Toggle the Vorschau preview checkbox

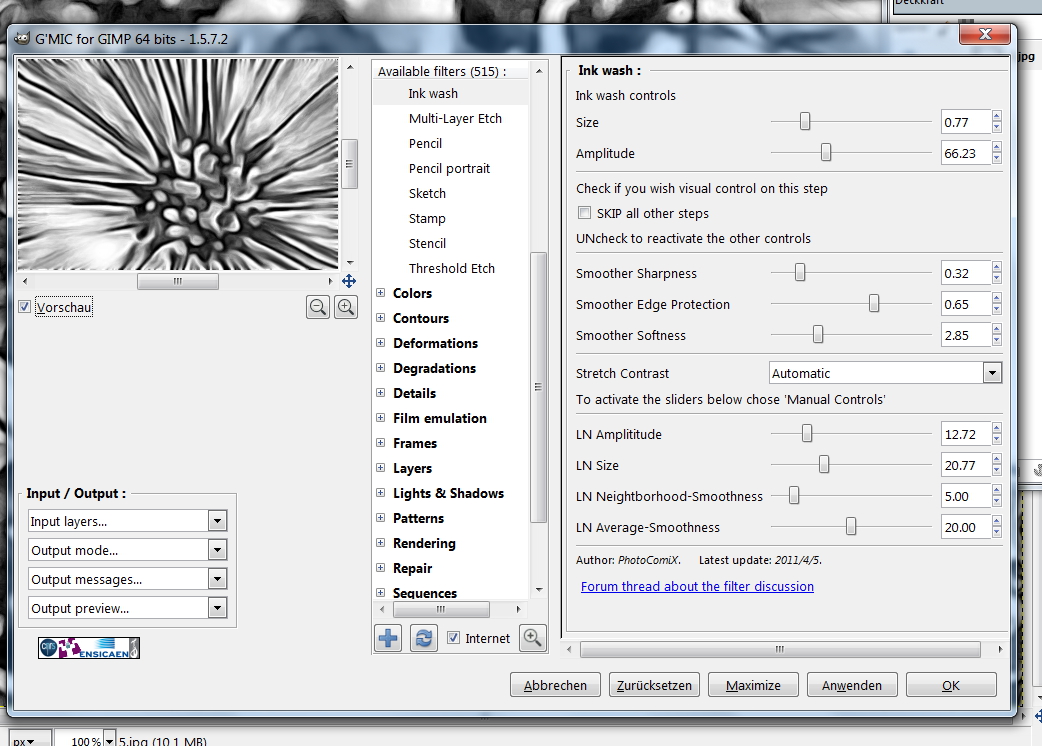tap(25, 307)
